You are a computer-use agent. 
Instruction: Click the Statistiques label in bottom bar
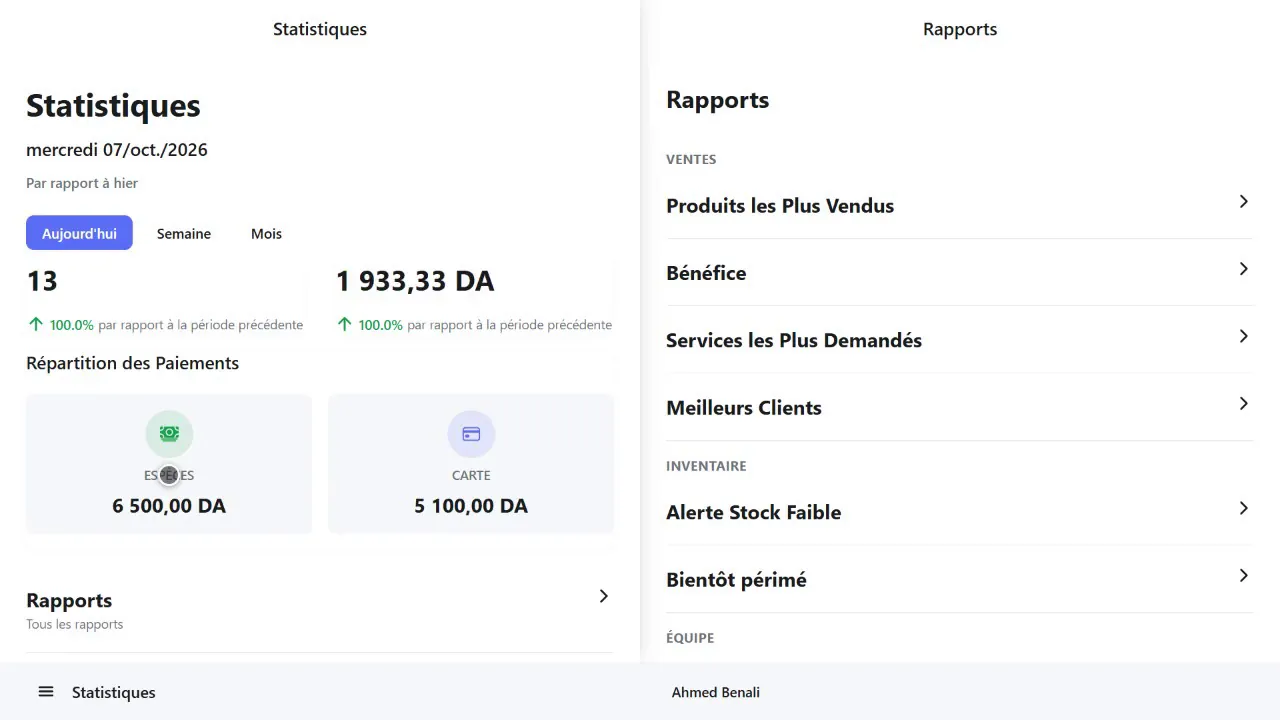pos(114,692)
